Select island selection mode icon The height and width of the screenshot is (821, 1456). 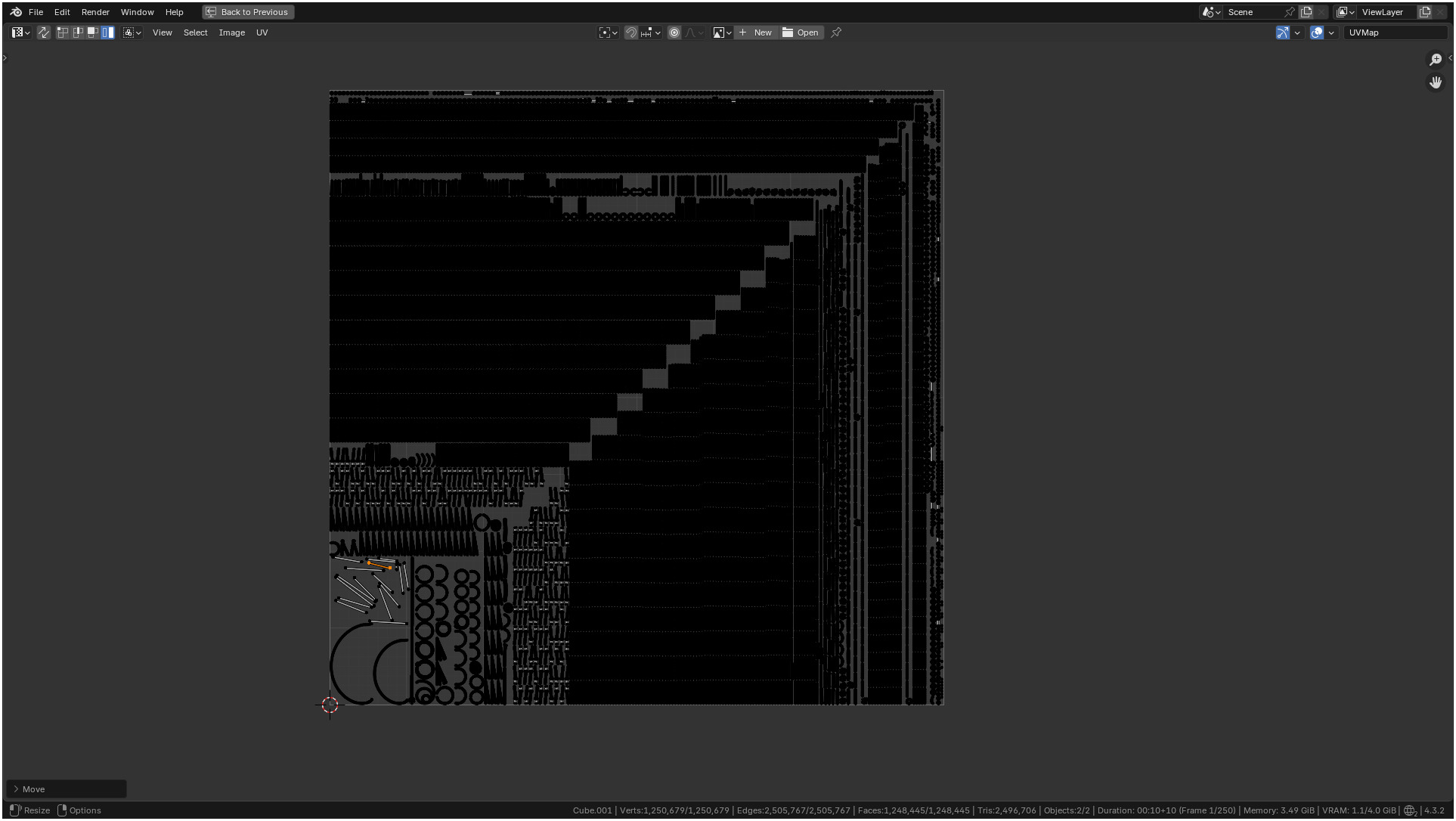108,33
